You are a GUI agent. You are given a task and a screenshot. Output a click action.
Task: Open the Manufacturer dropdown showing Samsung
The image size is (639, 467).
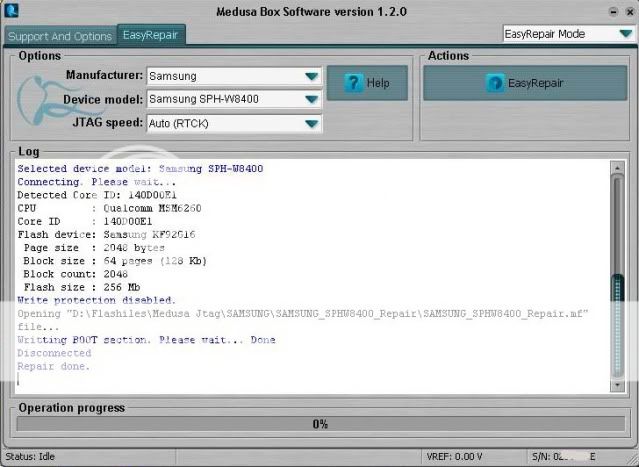(x=234, y=76)
